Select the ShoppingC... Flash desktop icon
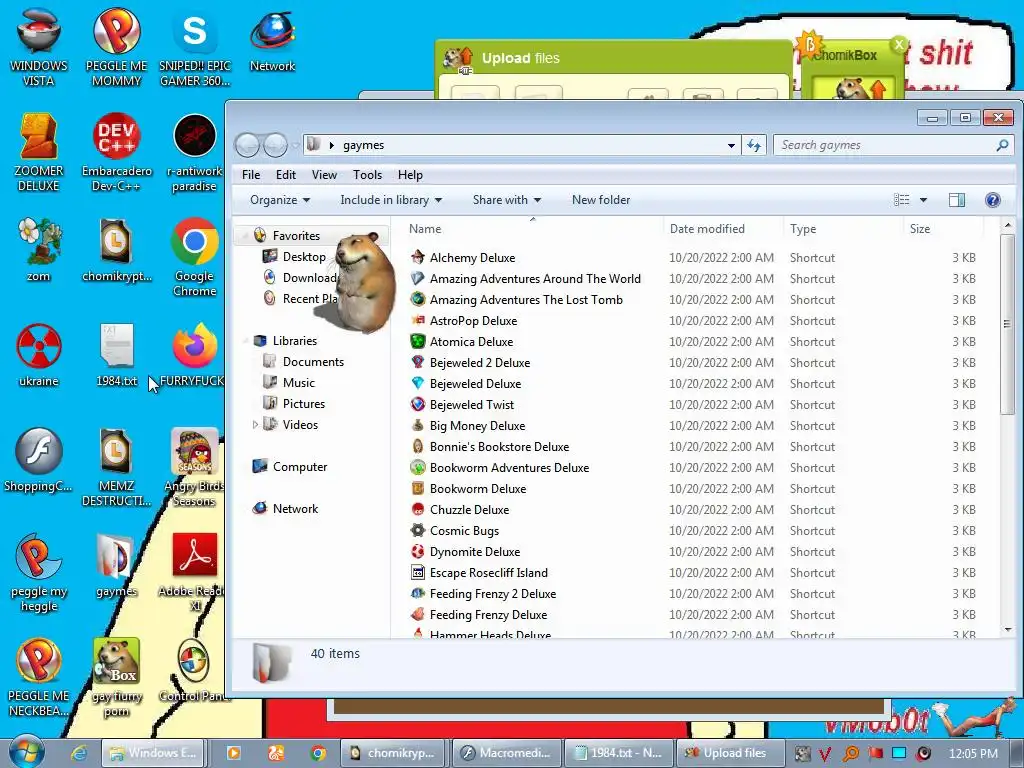 coord(39,460)
